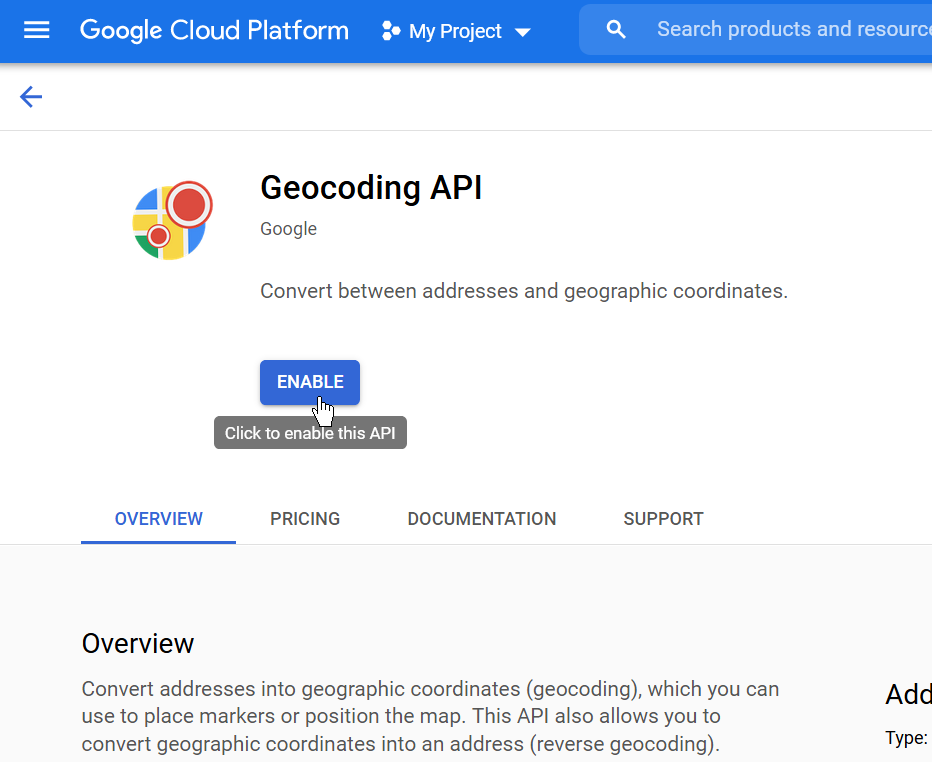Click the project hexagon dots icon
The width and height of the screenshot is (932, 762).
pyautogui.click(x=391, y=31)
